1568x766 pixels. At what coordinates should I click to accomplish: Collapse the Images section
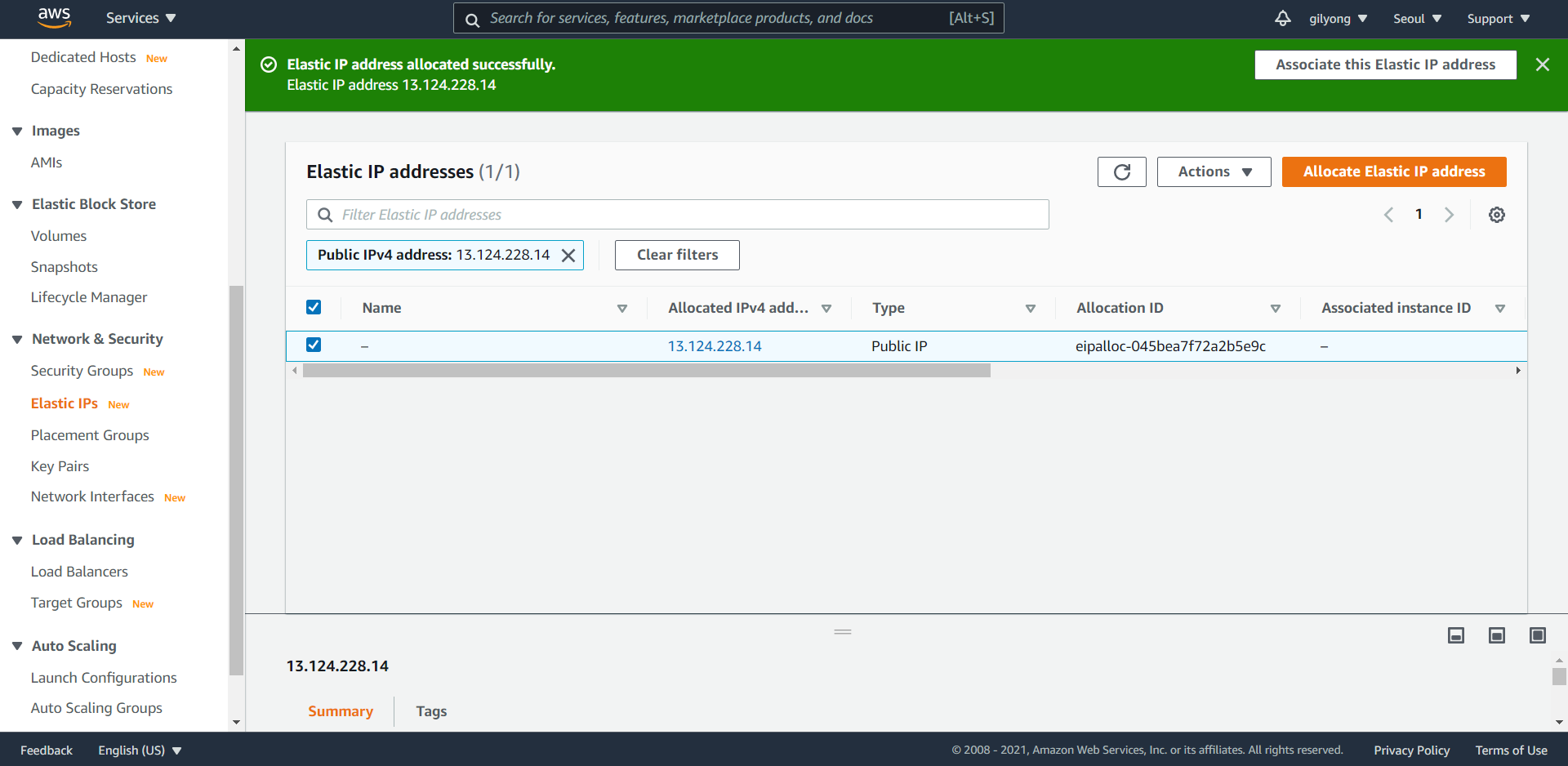[x=17, y=131]
